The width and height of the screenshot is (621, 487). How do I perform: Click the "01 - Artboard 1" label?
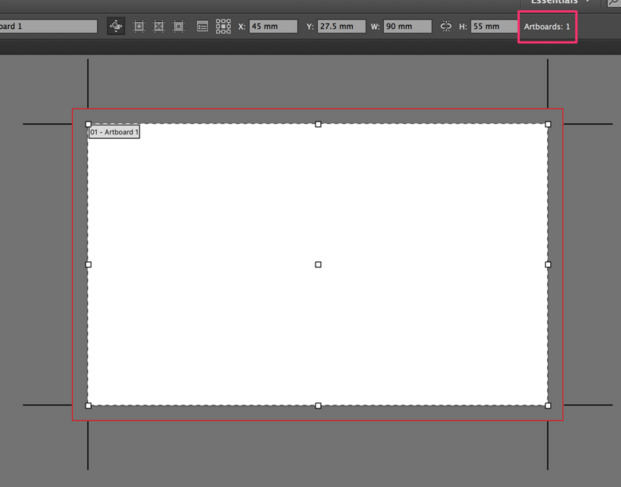point(114,132)
